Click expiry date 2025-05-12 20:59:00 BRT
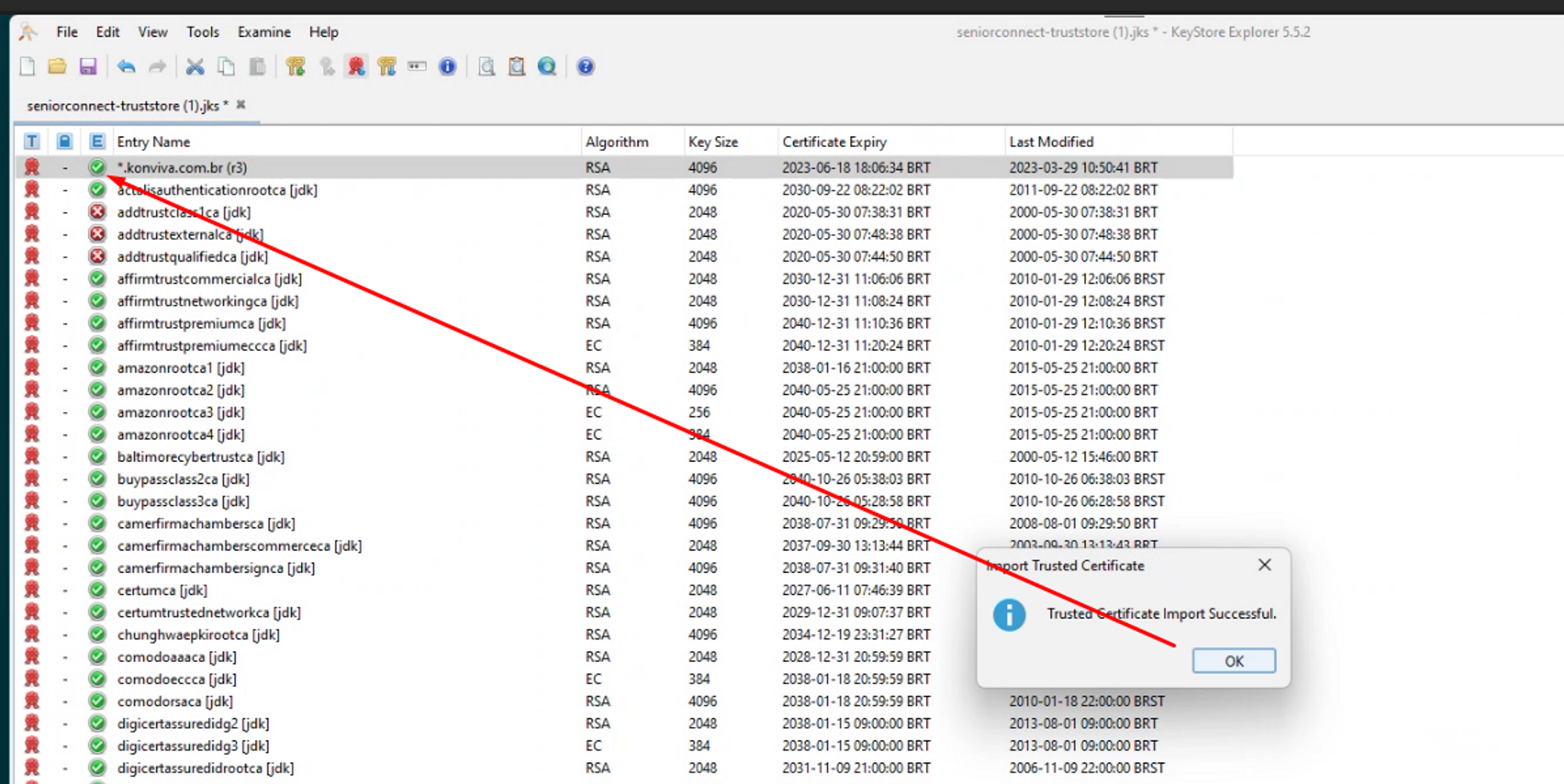The width and height of the screenshot is (1564, 784). (x=856, y=456)
